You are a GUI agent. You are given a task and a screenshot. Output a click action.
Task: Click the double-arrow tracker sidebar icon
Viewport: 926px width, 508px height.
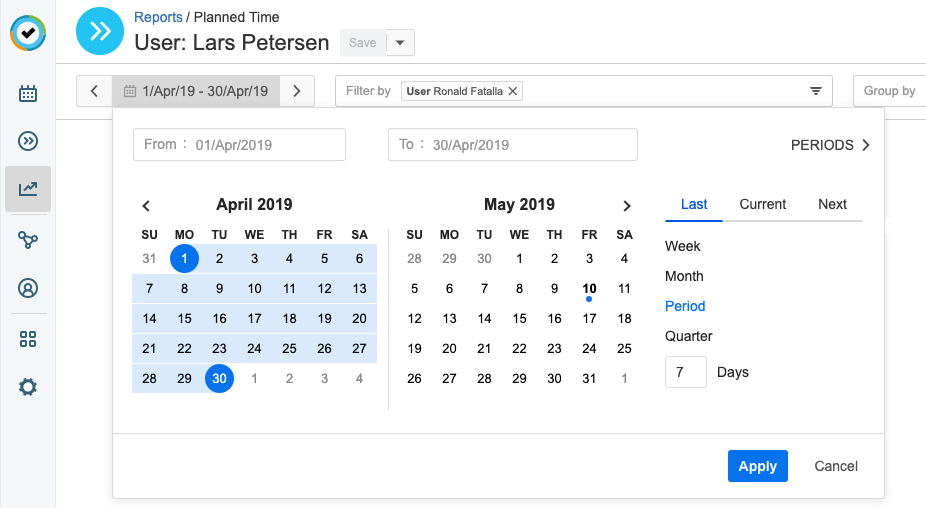[x=28, y=141]
